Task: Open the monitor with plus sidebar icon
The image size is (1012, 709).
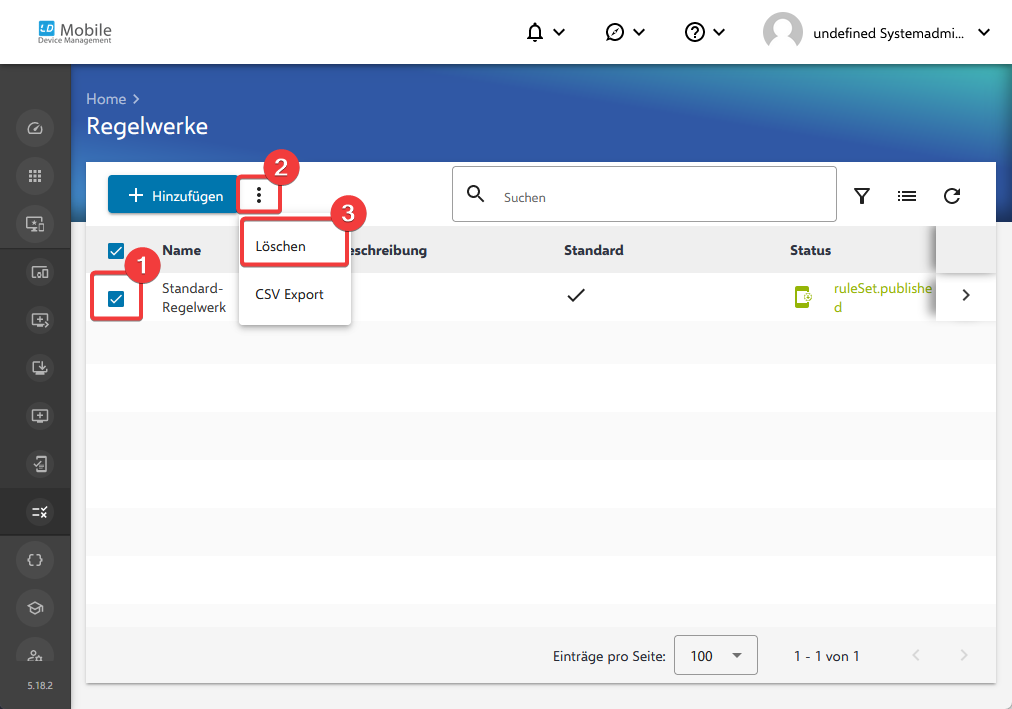Action: point(40,416)
